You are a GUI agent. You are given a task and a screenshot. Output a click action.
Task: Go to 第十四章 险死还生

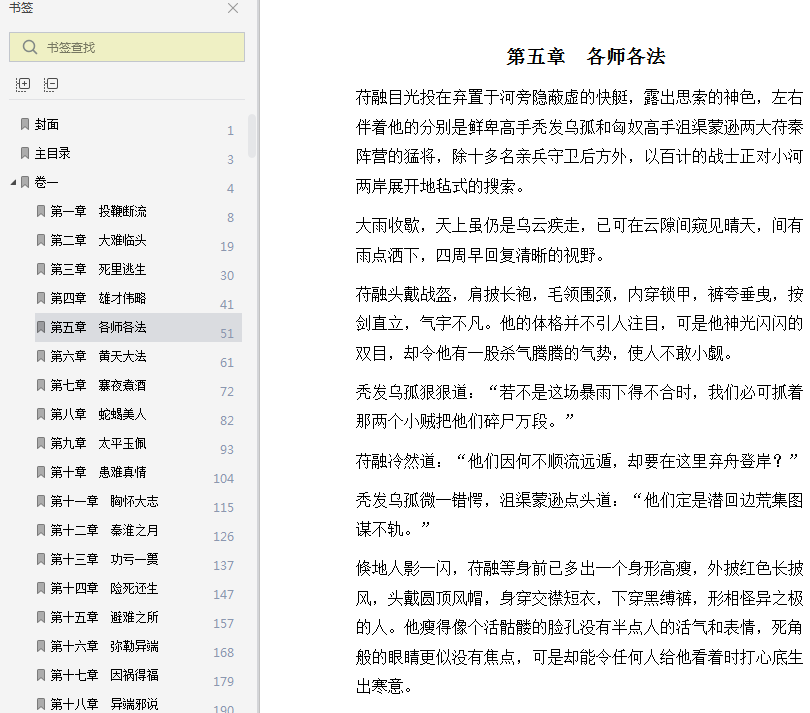(x=104, y=588)
